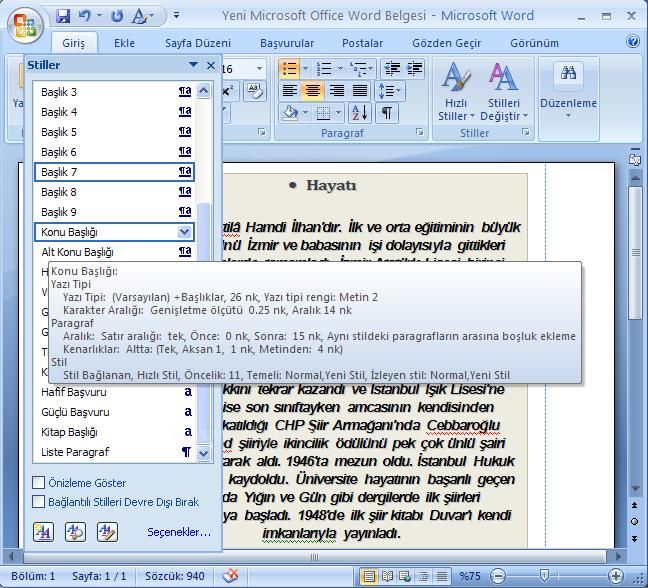Viewport: 648px width, 588px height.
Task: Open Stiller group dialog launcher
Action: coord(526,132)
